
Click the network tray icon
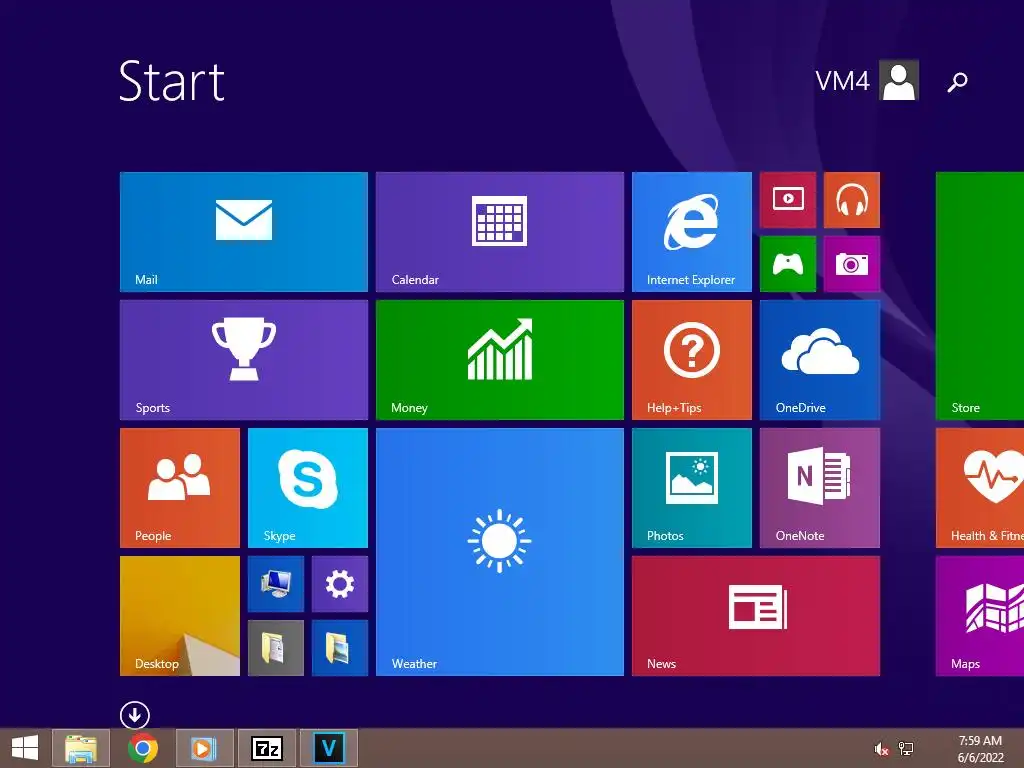[x=906, y=749]
